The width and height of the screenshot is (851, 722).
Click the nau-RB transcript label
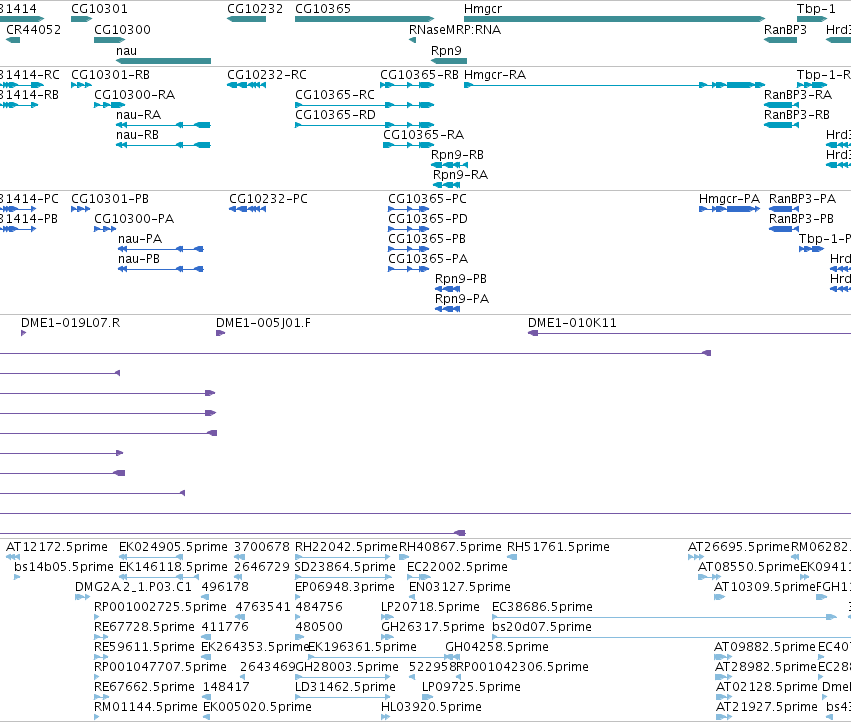click(137, 135)
